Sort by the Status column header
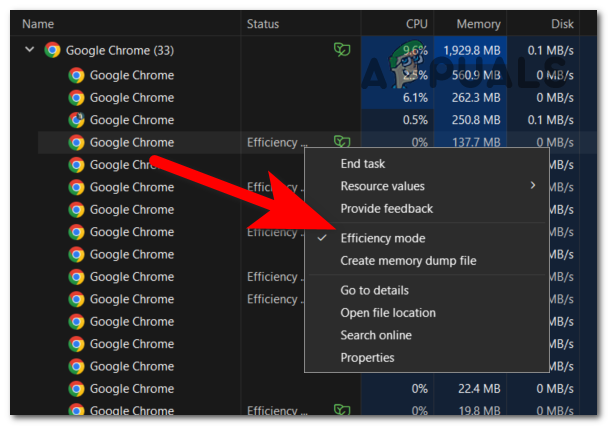Image resolution: width=608 pixels, height=426 pixels. [263, 24]
